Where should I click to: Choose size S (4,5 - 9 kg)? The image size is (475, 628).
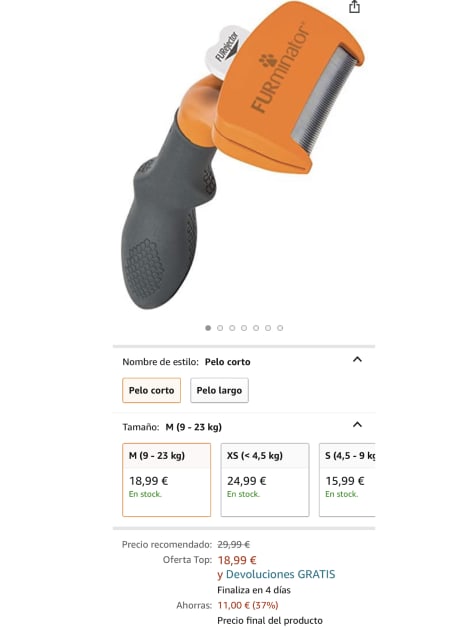coord(347,480)
